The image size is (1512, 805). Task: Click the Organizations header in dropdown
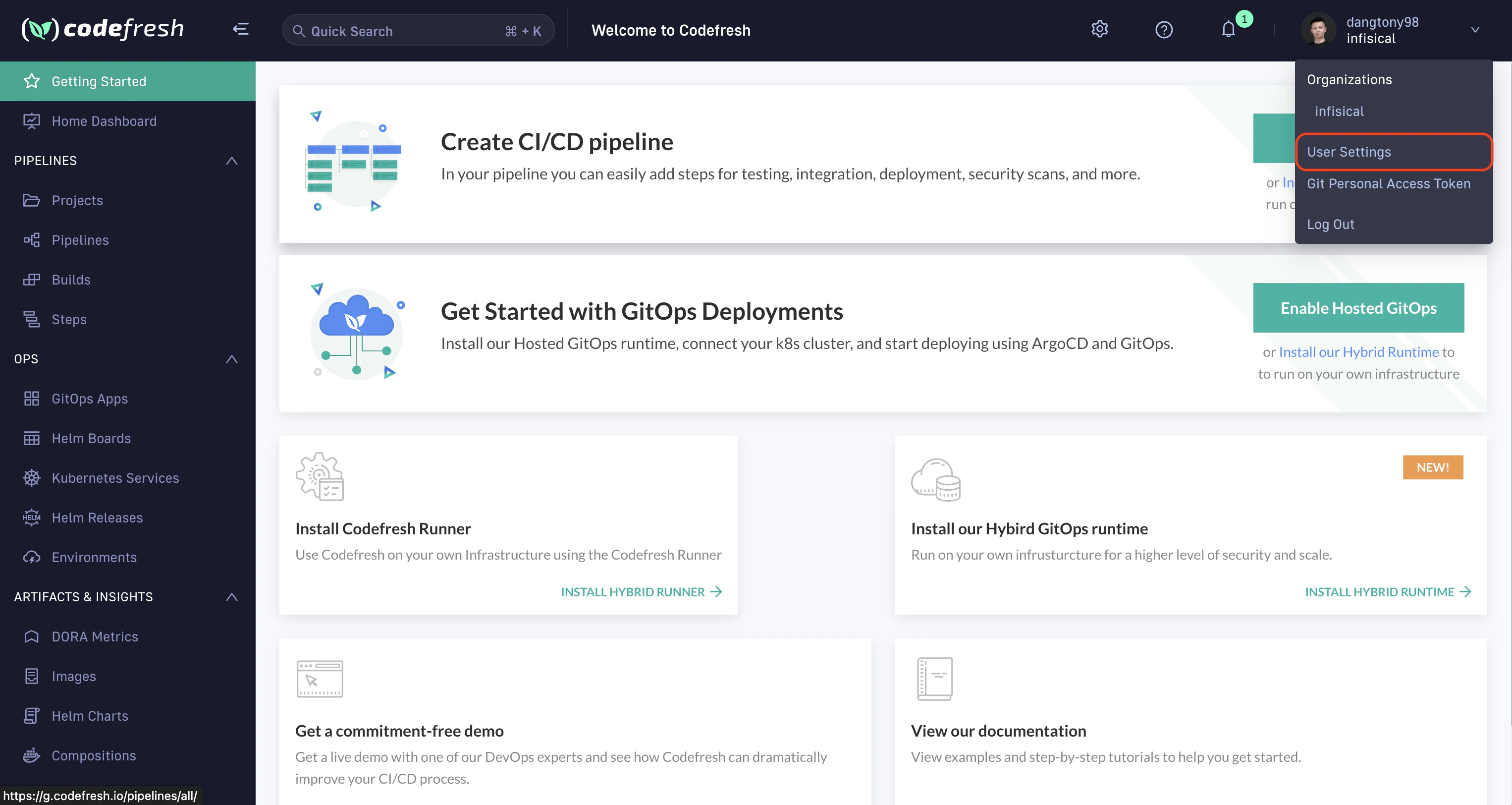coord(1349,79)
